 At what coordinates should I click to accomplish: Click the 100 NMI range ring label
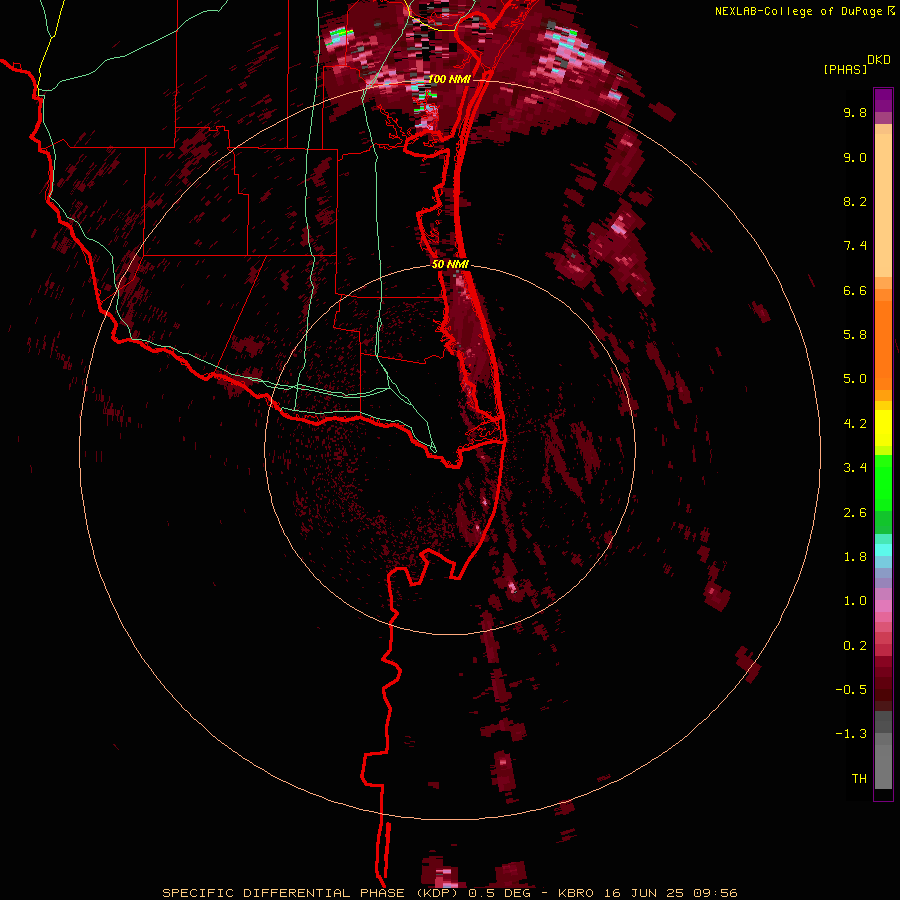tap(449, 79)
